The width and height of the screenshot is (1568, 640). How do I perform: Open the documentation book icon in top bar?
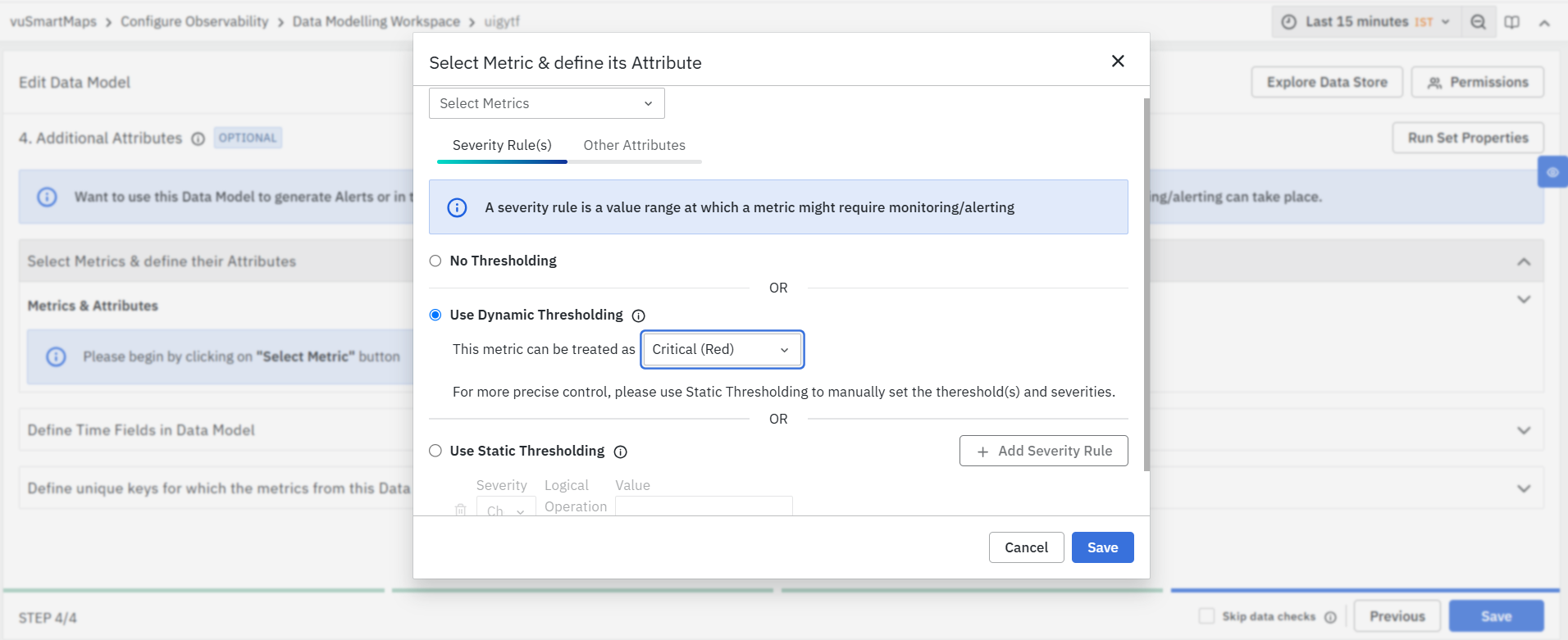(x=1511, y=22)
